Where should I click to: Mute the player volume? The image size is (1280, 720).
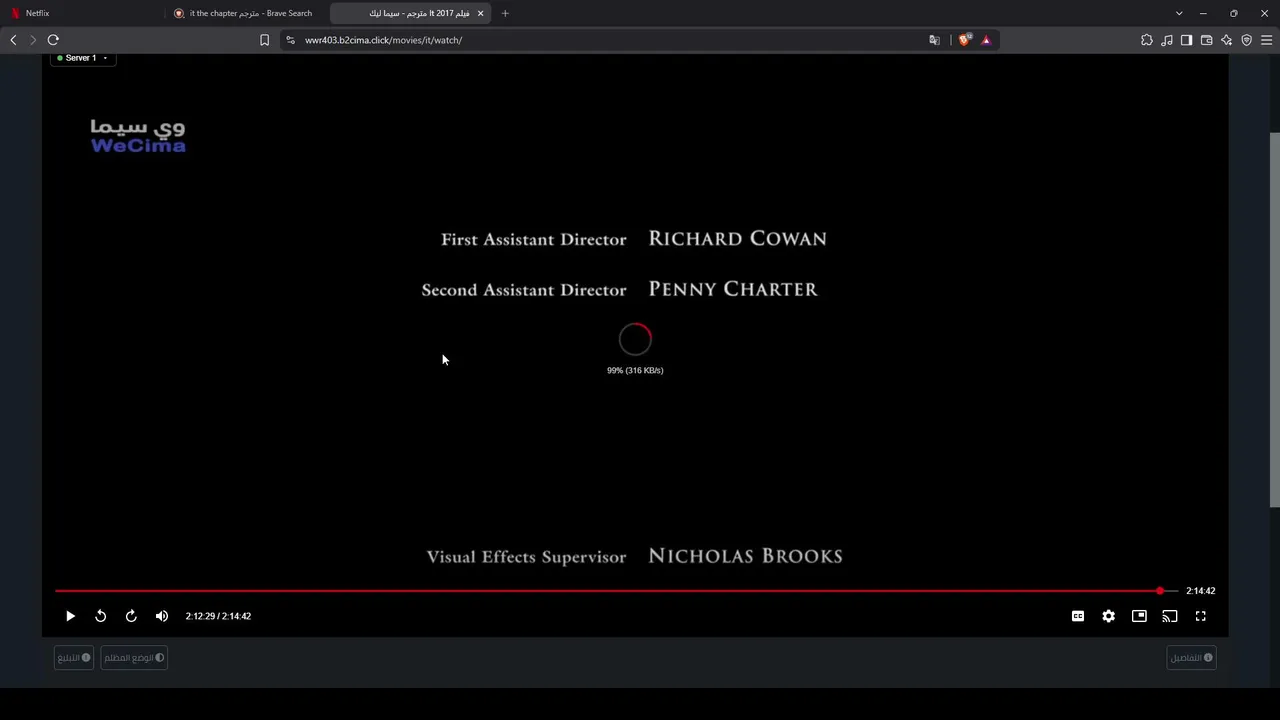pyautogui.click(x=162, y=616)
